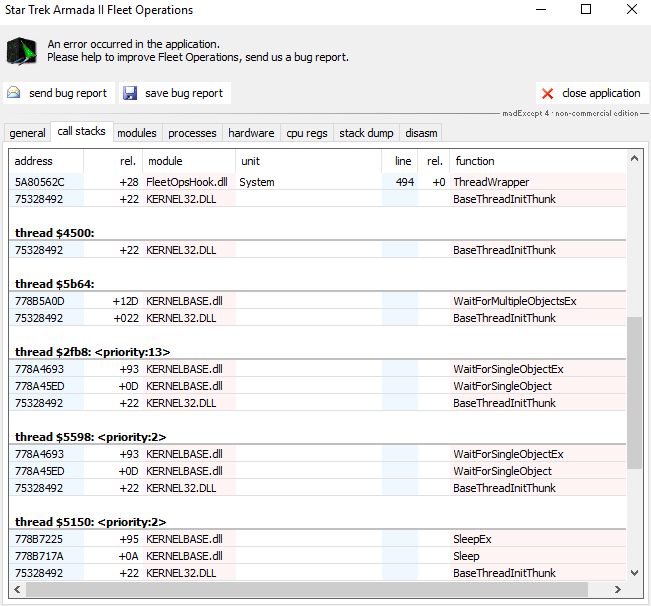The width and height of the screenshot is (651, 606).
Task: Click line number 494
Action: (399, 182)
